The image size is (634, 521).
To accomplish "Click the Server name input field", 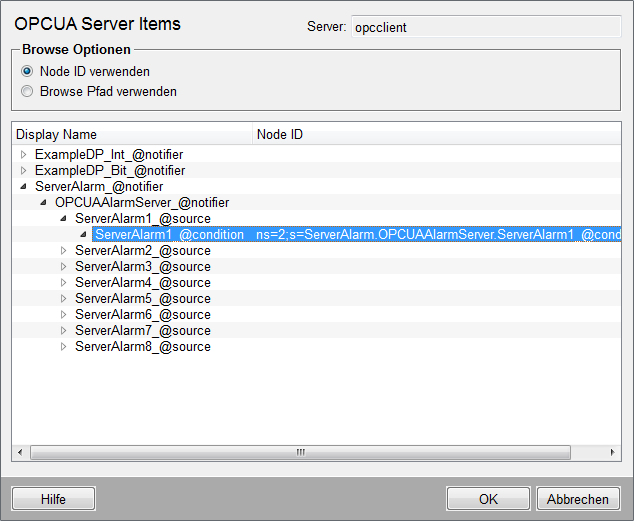I will tap(486, 27).
